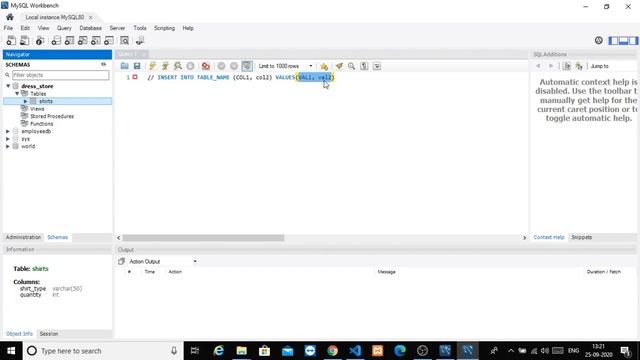Go back in context help history
Viewport: 640px width, 360px height.
point(538,66)
